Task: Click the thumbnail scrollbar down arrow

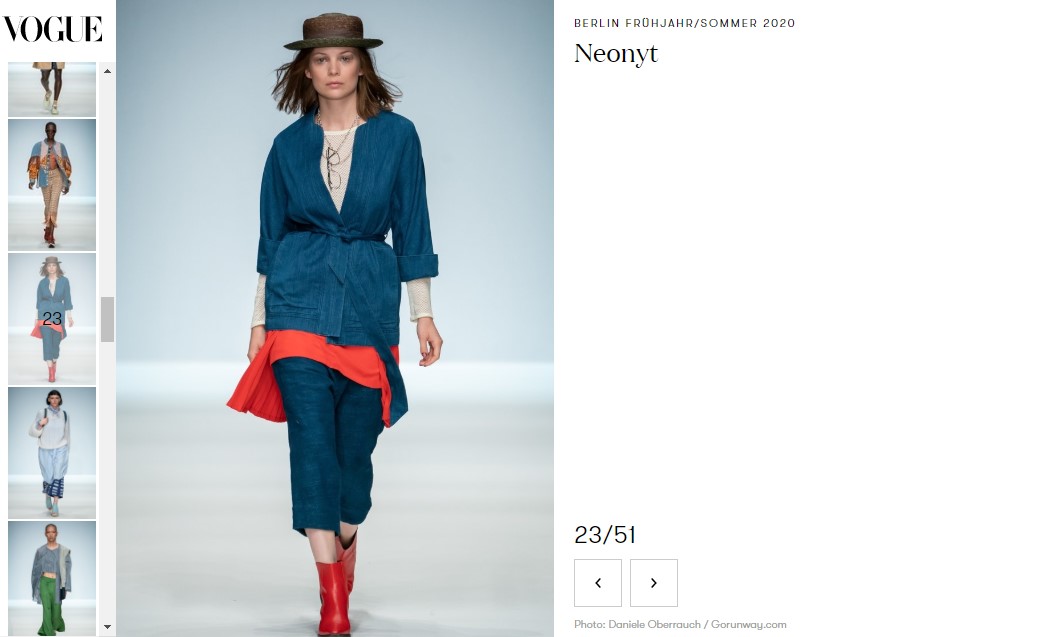Action: 107,626
